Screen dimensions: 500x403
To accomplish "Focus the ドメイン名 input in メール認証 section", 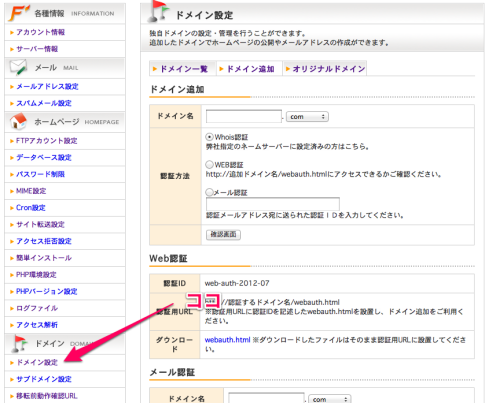I will tap(266, 398).
